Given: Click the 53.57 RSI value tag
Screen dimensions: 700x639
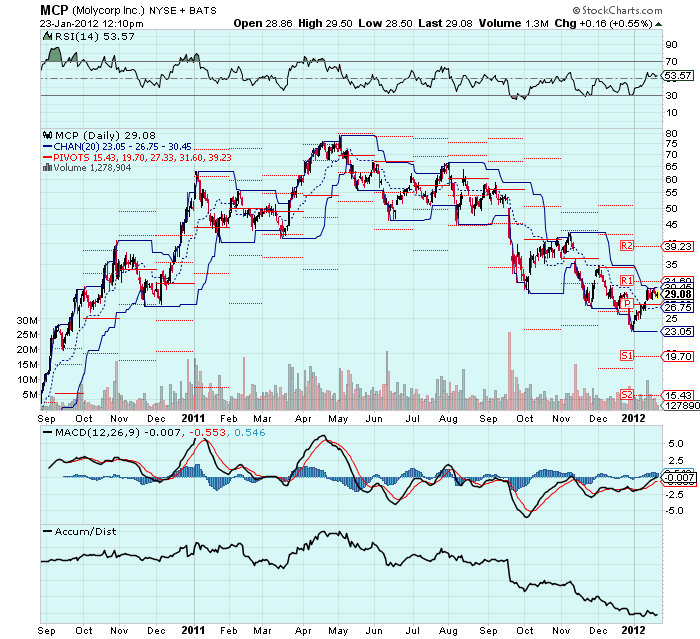Looking at the screenshot, I should point(678,75).
